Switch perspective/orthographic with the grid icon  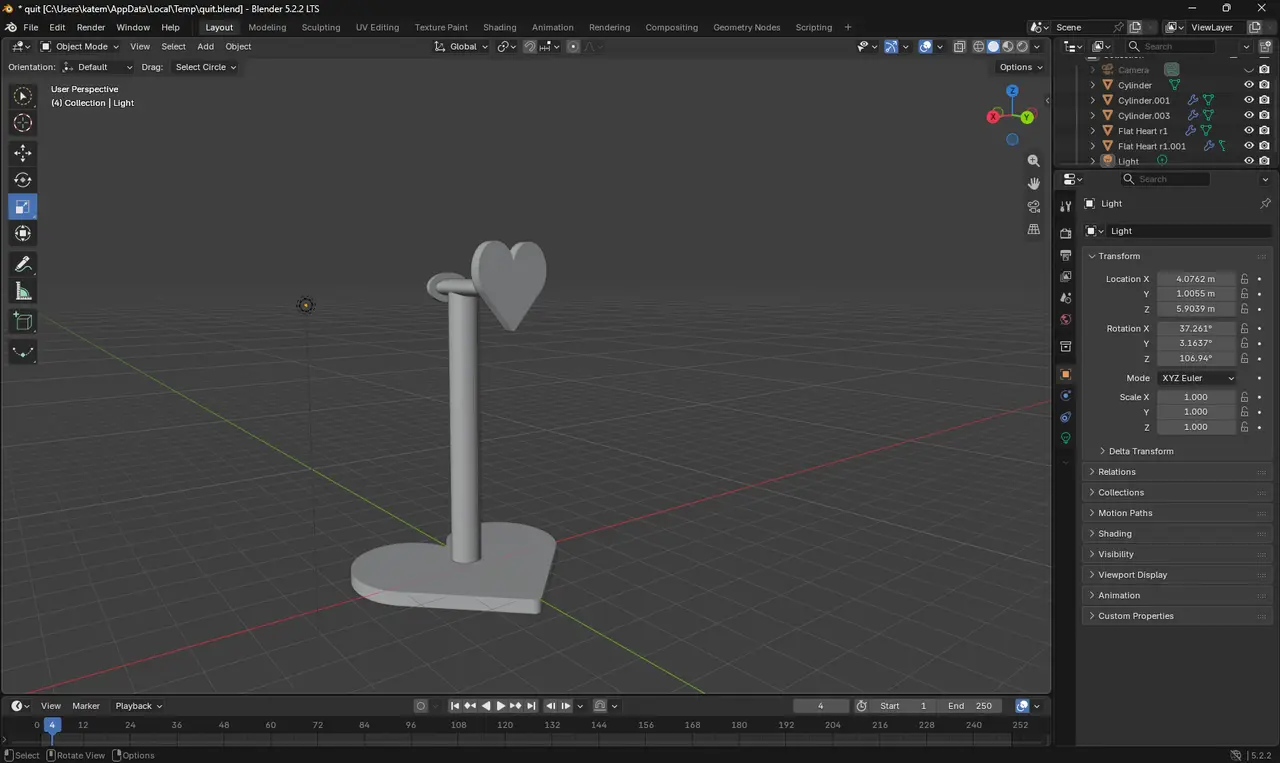(1034, 229)
